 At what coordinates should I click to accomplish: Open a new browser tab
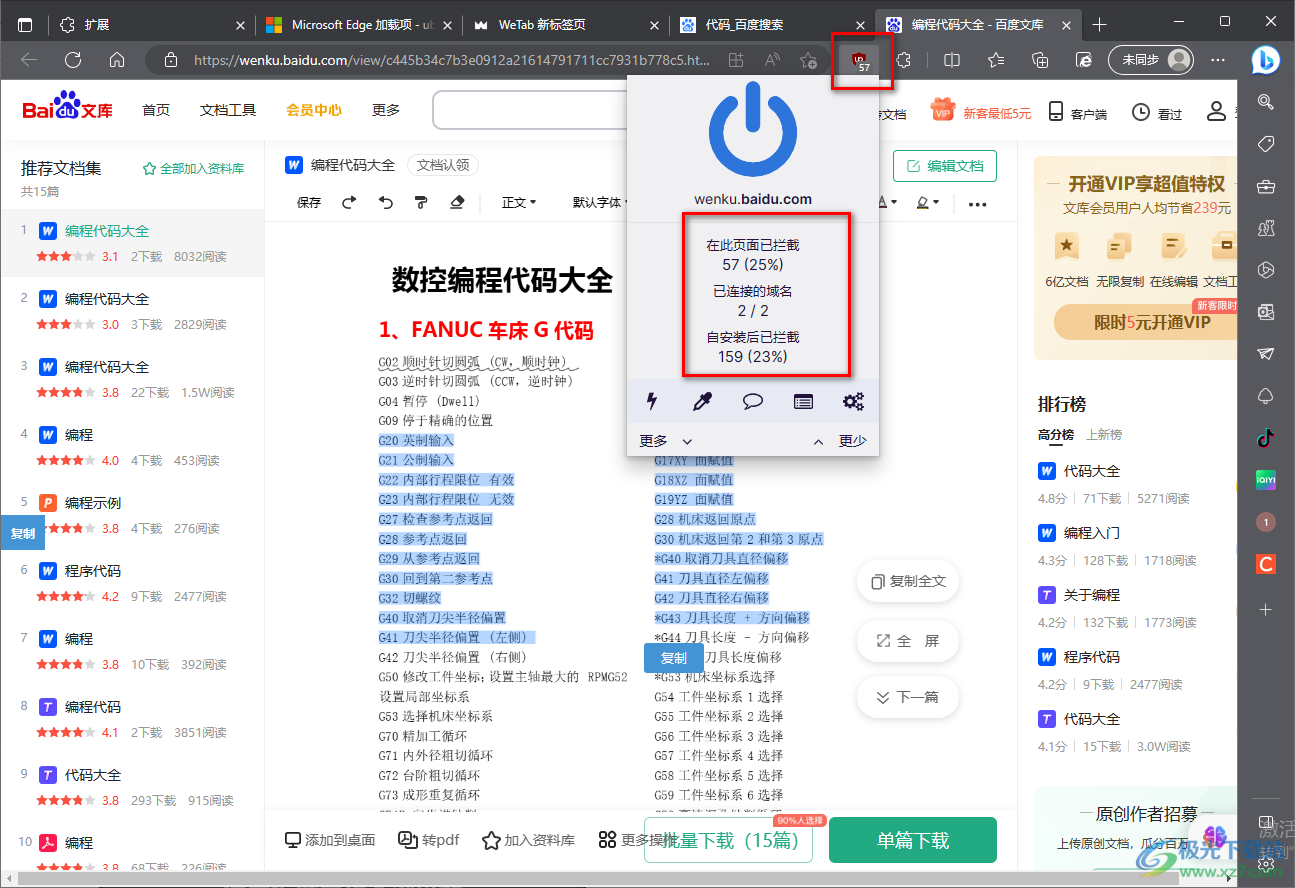[1100, 24]
